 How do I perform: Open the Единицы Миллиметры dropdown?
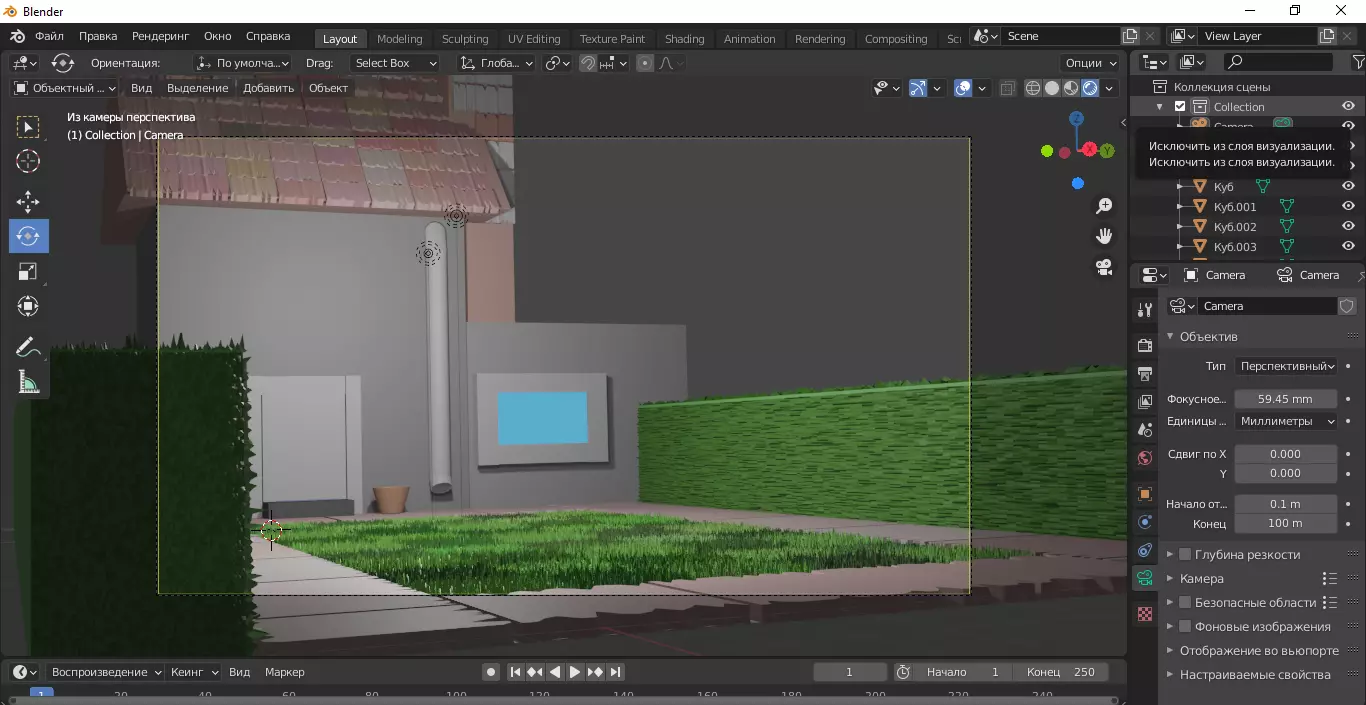point(1285,421)
